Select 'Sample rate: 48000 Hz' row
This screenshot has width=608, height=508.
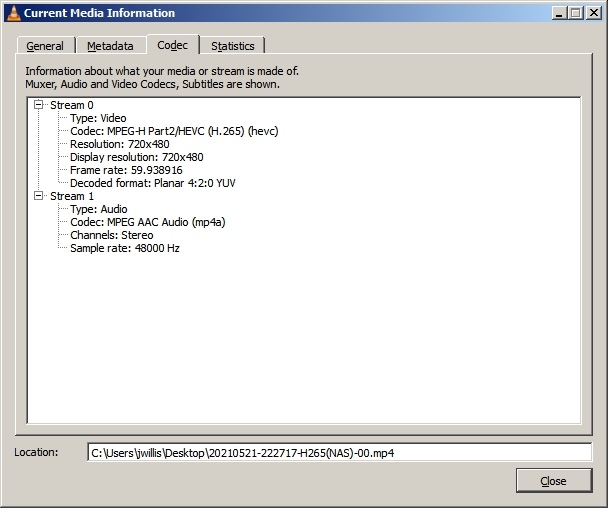[125, 248]
